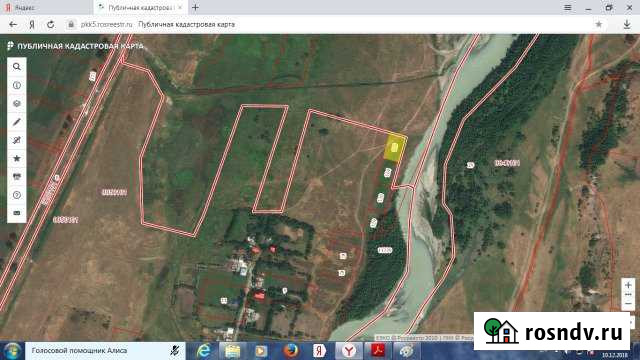This screenshot has width=640, height=360.
Task: Open a new browser tab
Action: [x=196, y=7]
